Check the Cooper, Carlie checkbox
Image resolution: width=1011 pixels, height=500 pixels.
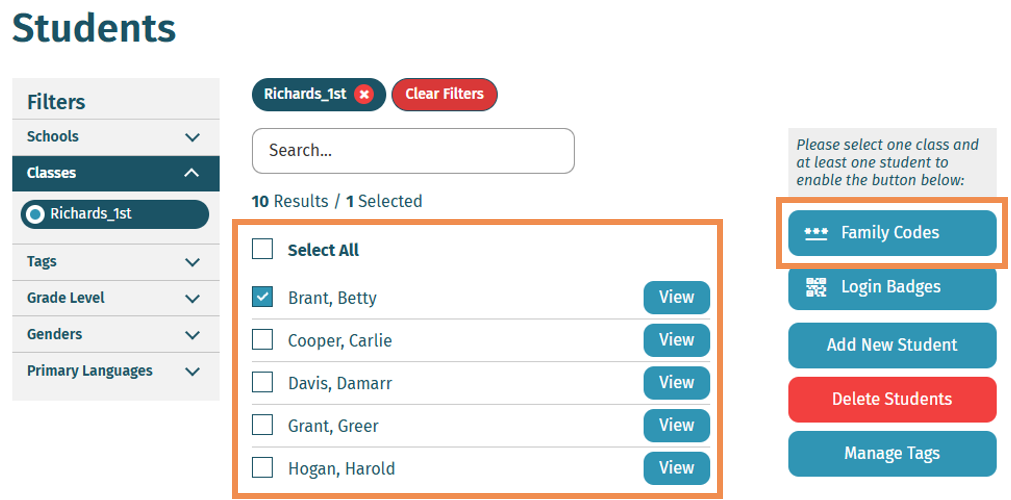[262, 340]
